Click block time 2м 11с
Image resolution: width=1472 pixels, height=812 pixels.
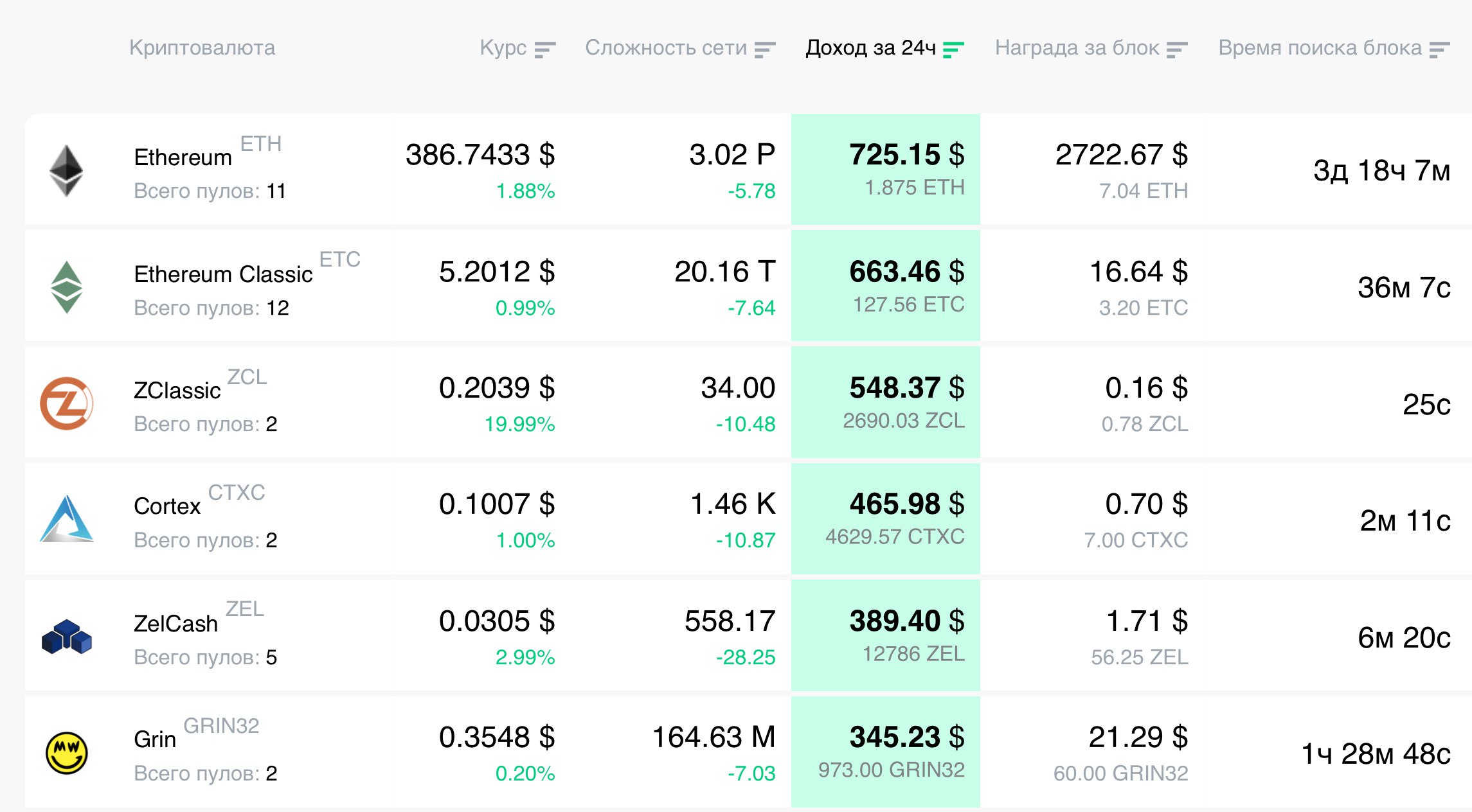(x=1405, y=520)
